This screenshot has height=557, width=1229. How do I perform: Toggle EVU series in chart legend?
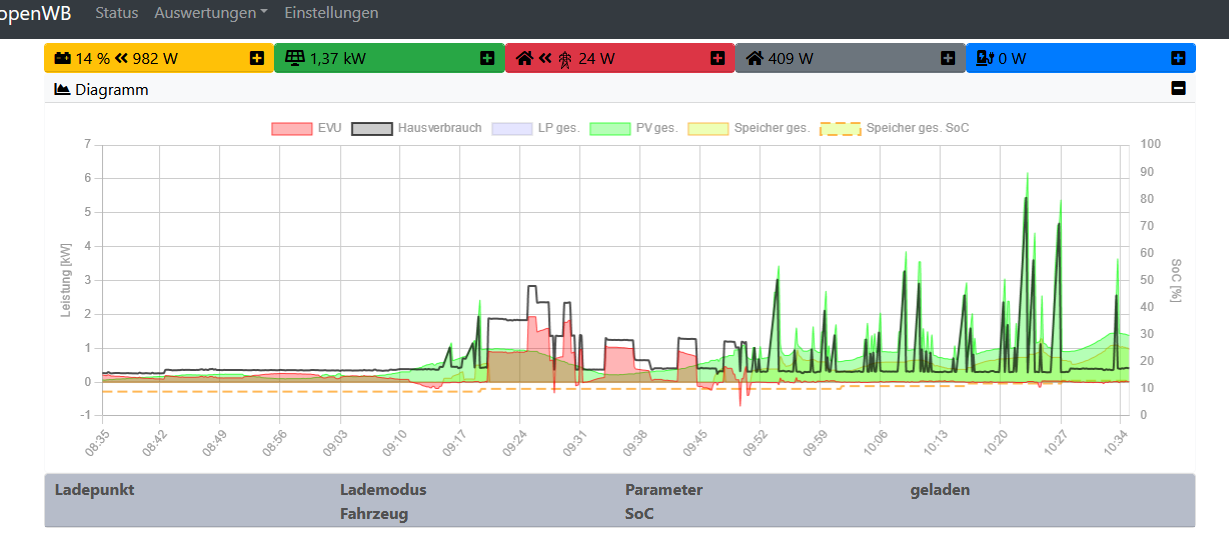(x=306, y=128)
